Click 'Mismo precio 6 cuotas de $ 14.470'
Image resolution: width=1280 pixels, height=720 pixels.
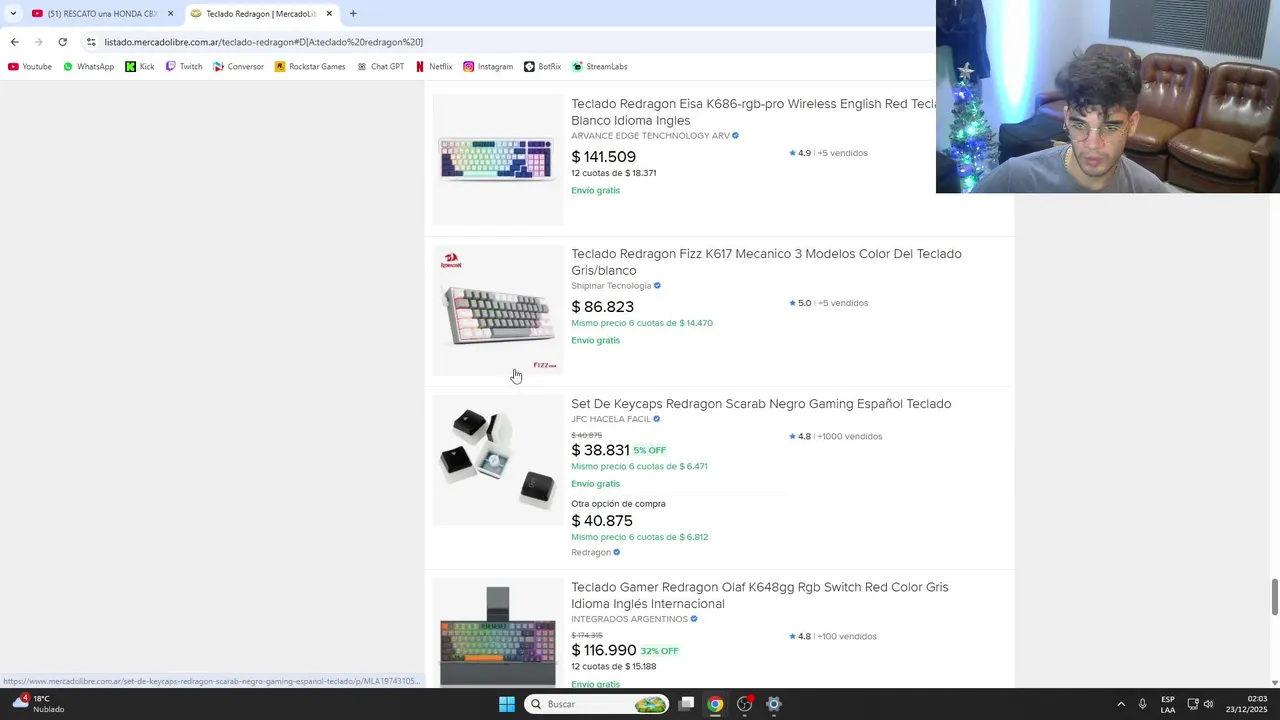[x=642, y=323]
